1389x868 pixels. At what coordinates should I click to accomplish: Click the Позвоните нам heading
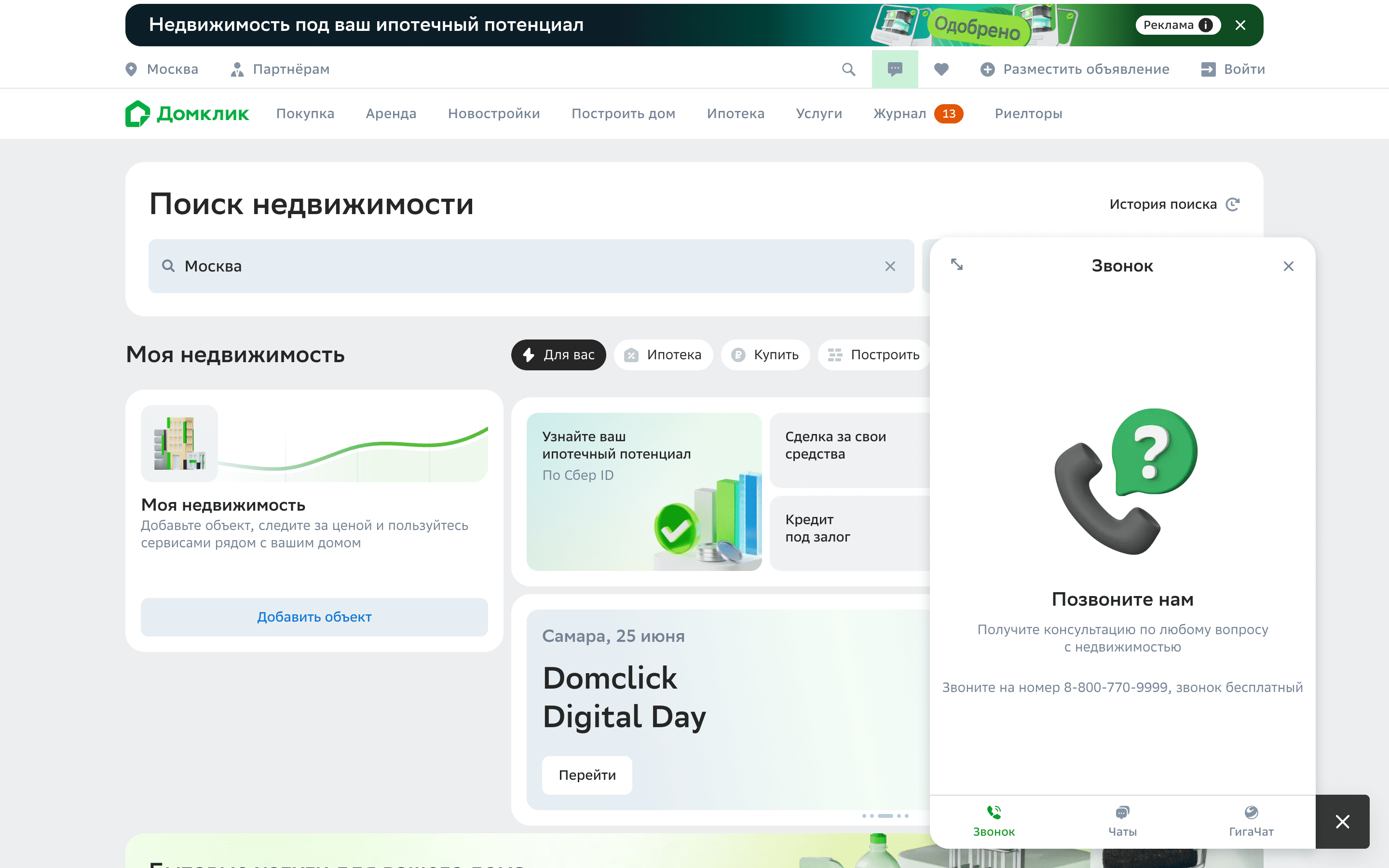pyautogui.click(x=1123, y=599)
